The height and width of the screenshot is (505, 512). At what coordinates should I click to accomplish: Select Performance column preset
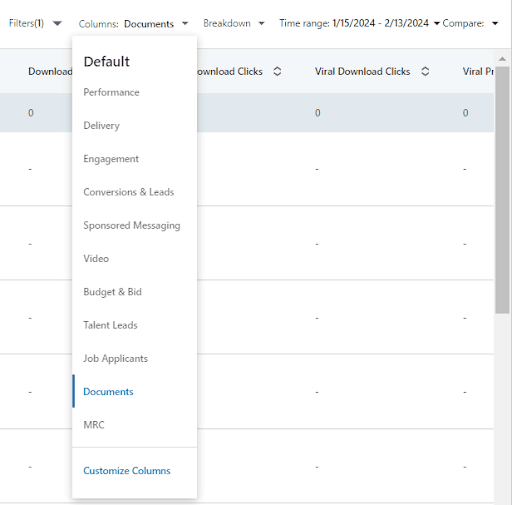tap(134, 92)
